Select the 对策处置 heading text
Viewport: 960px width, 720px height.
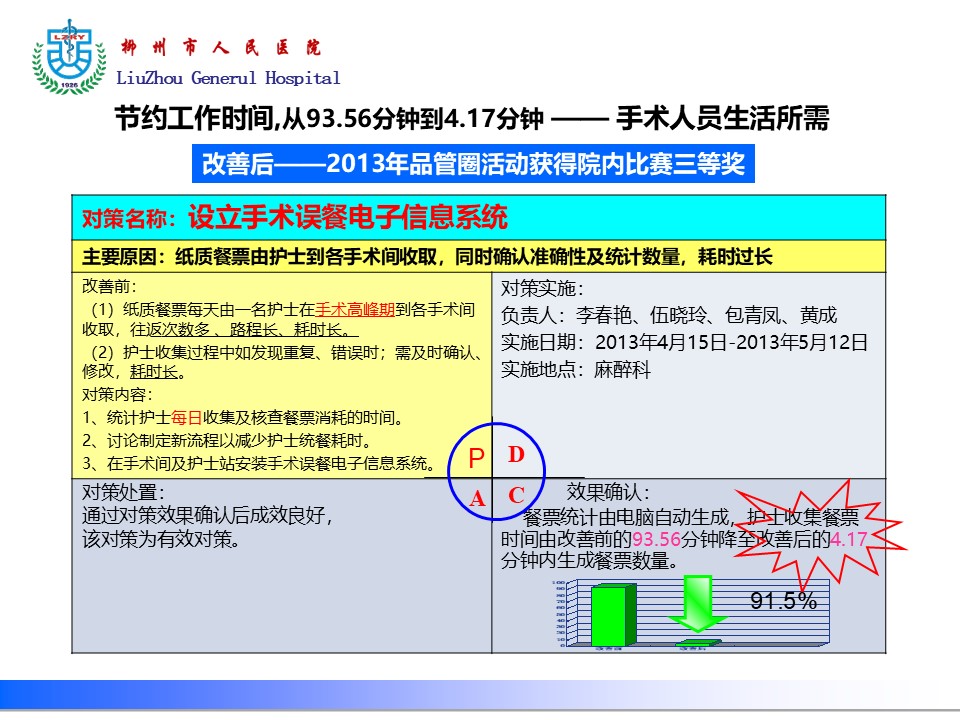[124, 492]
